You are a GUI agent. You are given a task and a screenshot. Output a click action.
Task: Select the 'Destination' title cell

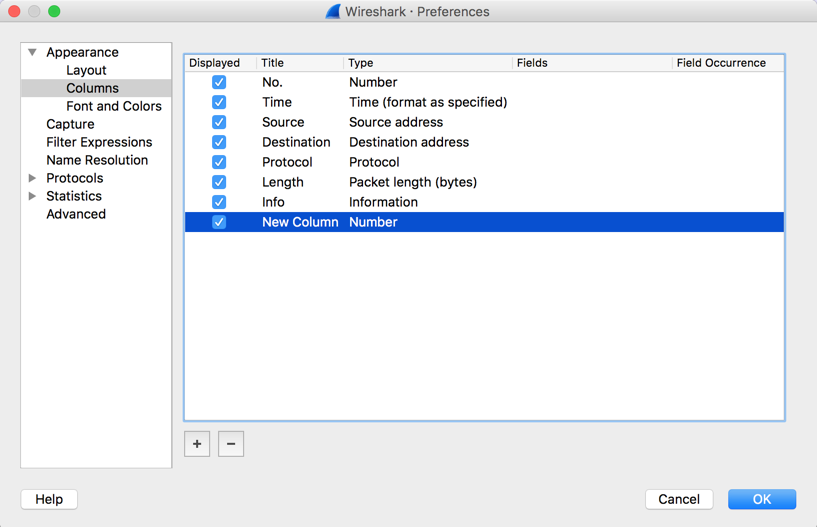coord(296,142)
